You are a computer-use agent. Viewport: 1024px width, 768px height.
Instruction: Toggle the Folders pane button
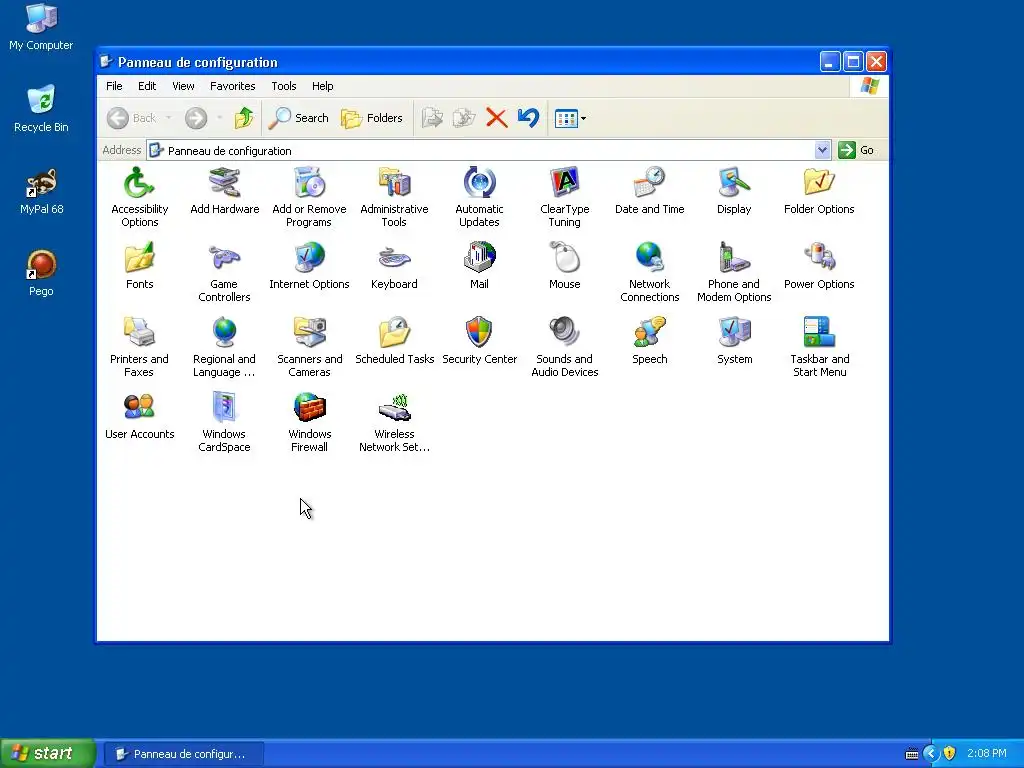[372, 118]
